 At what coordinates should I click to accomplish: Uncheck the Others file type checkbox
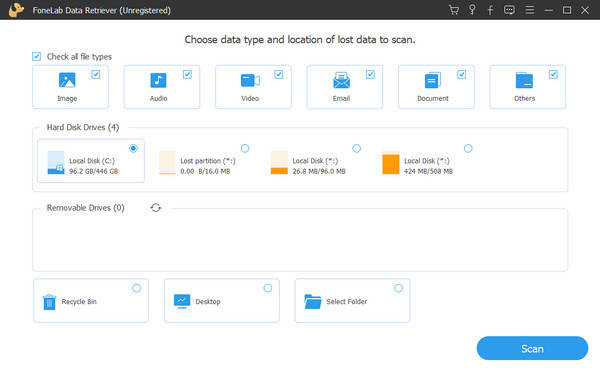[x=553, y=74]
